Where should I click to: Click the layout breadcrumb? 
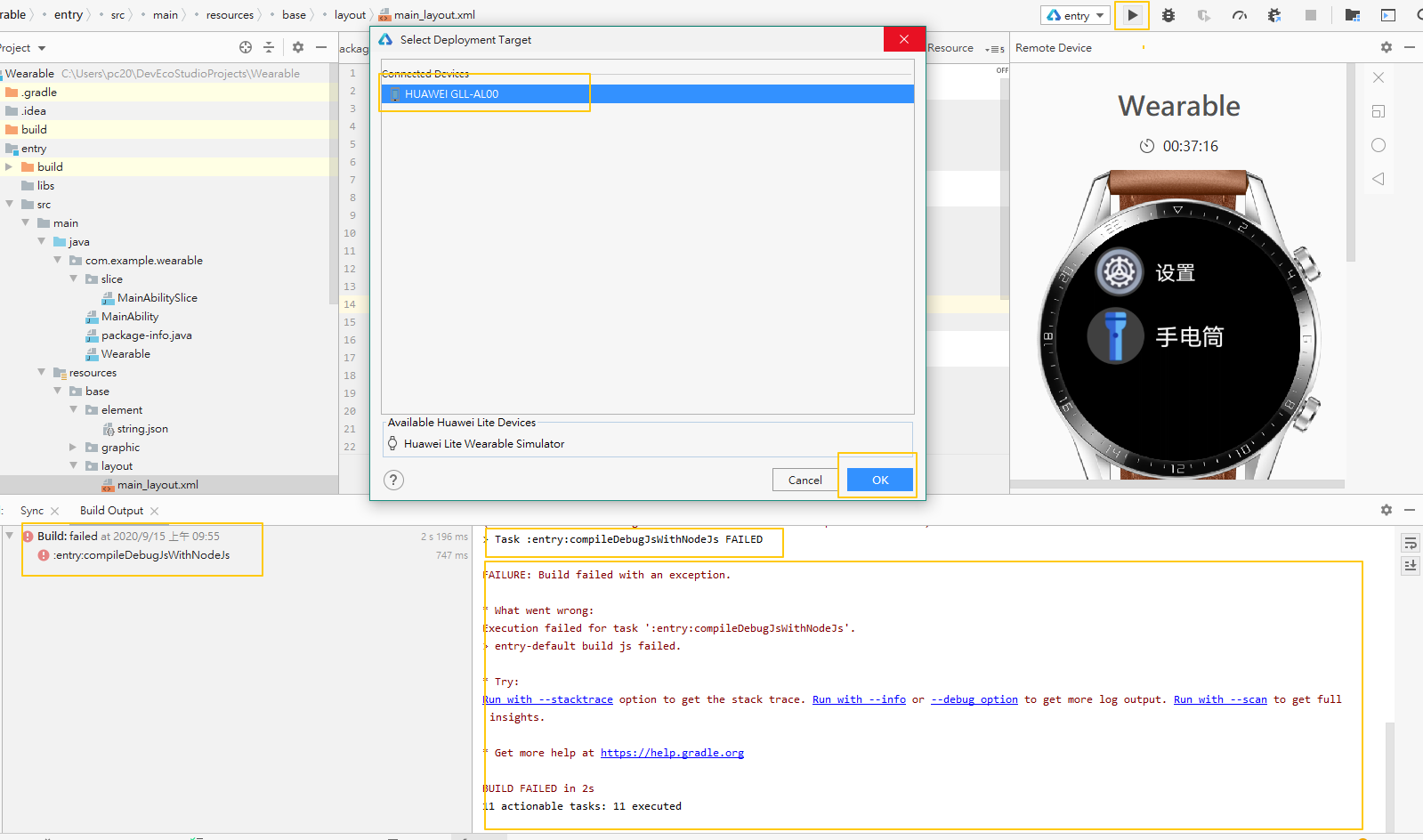click(350, 15)
